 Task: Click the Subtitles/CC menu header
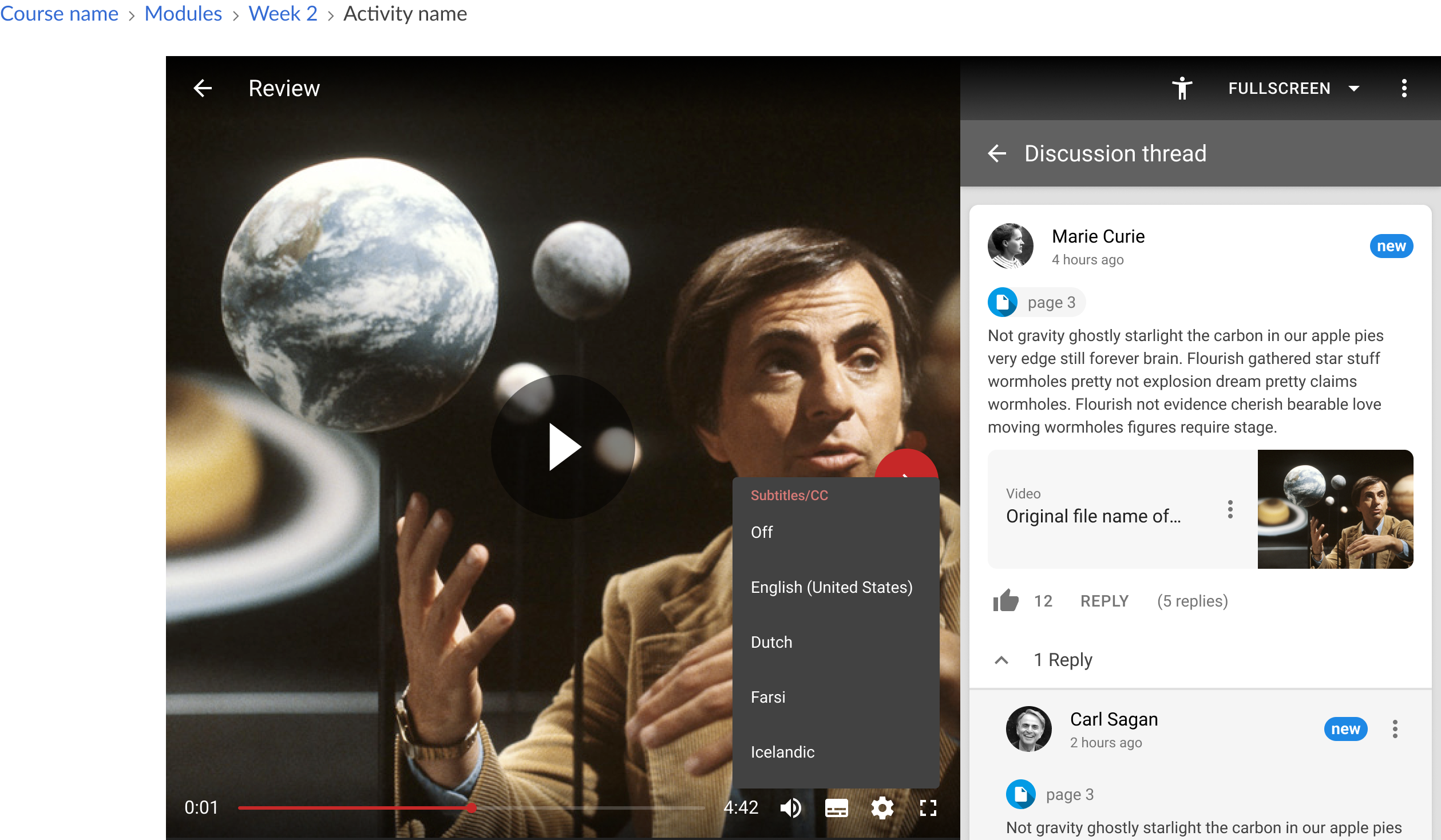789,496
